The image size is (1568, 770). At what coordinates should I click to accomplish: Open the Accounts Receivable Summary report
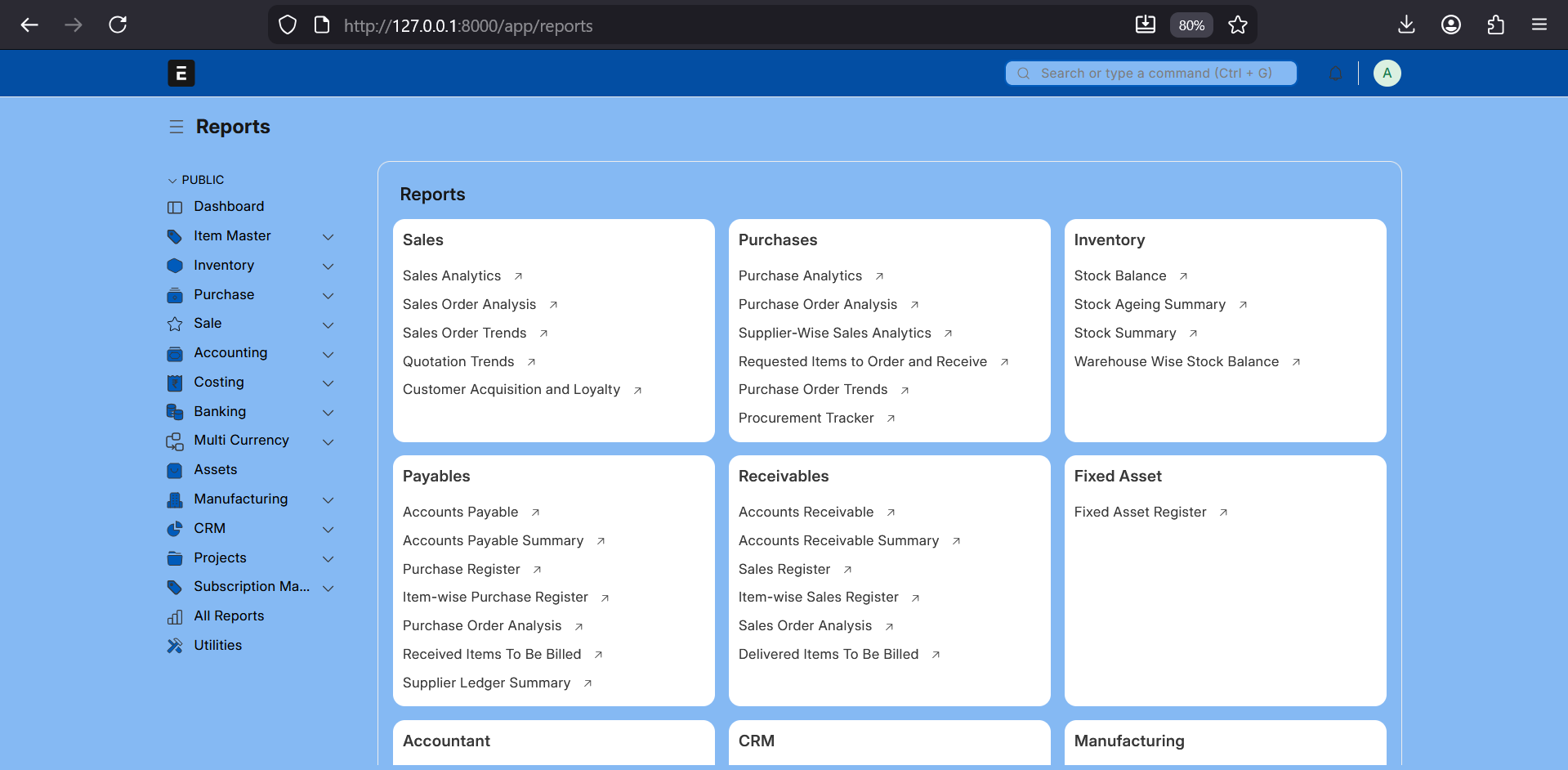pyautogui.click(x=838, y=541)
